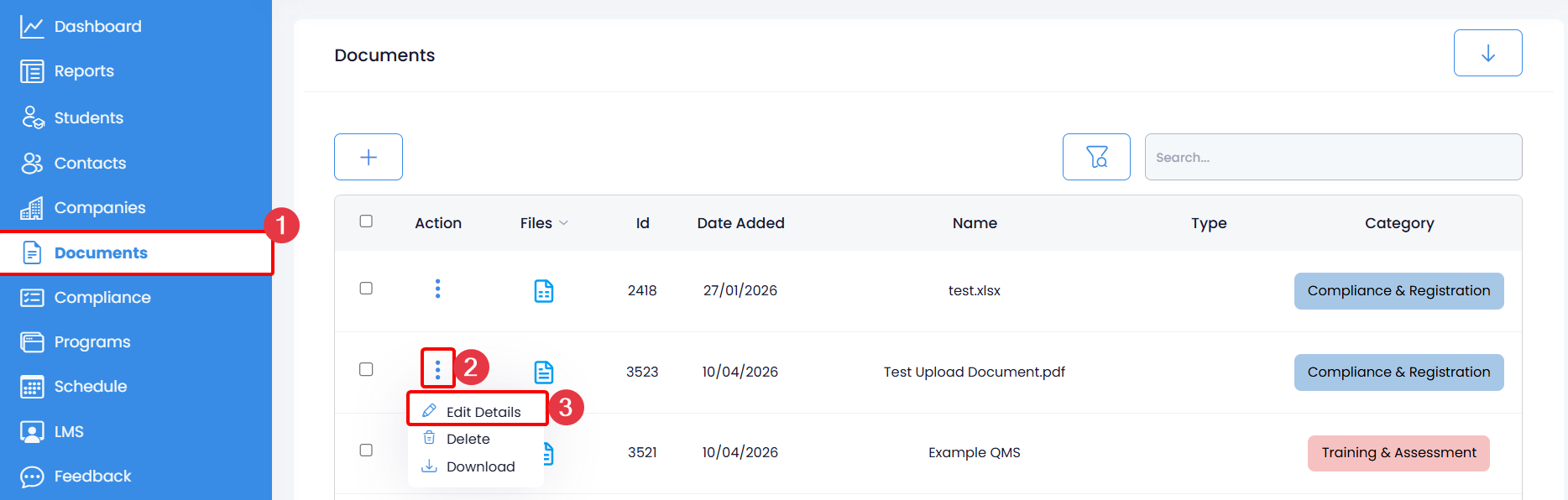1568x500 pixels.
Task: Click the Feedback chat icon in sidebar
Action: (32, 477)
